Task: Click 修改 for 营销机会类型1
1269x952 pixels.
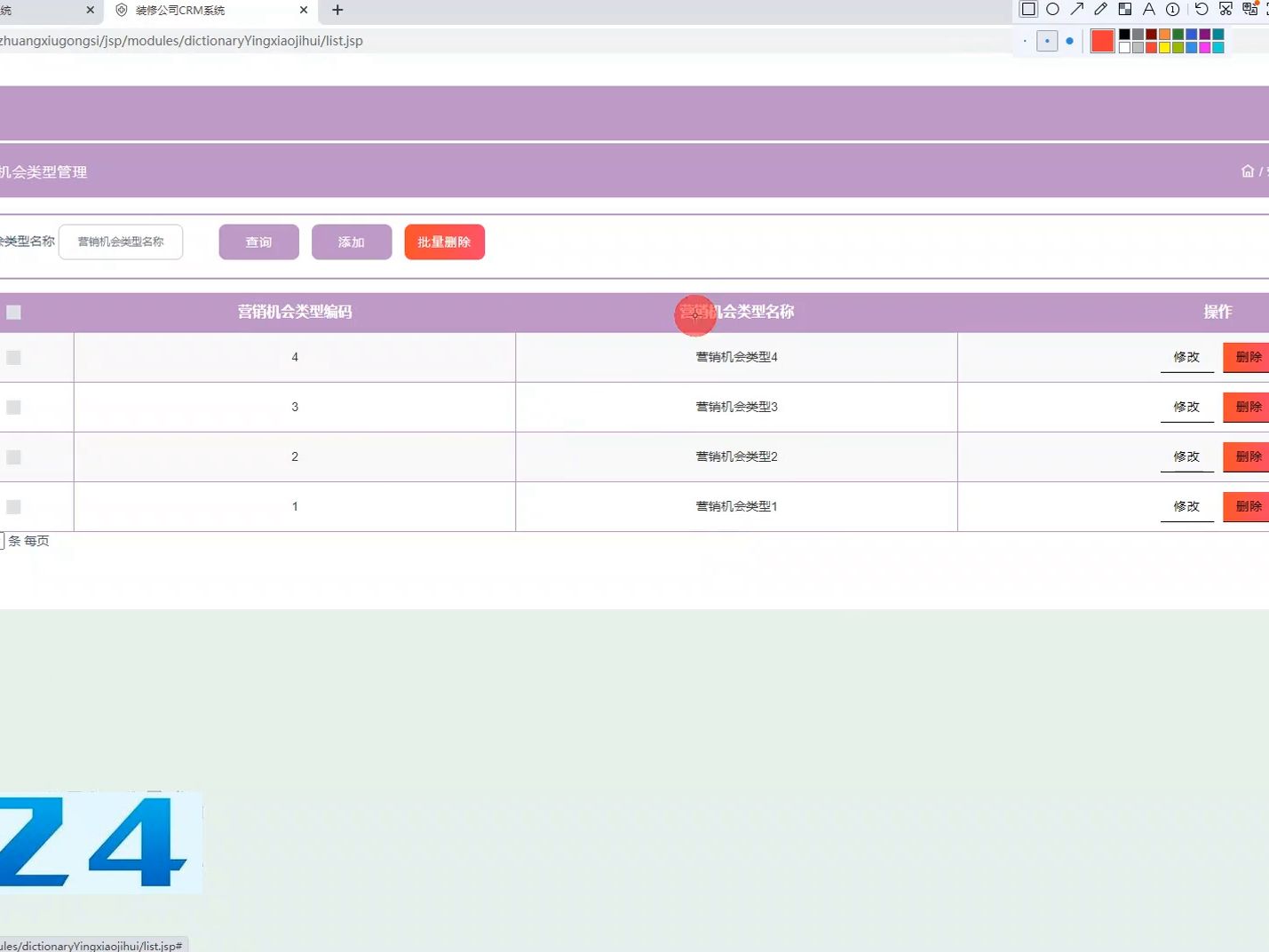Action: tap(1186, 506)
